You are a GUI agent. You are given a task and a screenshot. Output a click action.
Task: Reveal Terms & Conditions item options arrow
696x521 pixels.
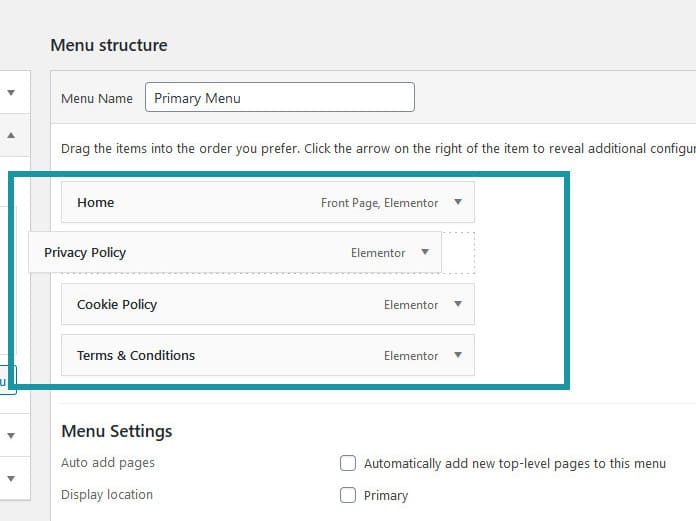click(458, 355)
